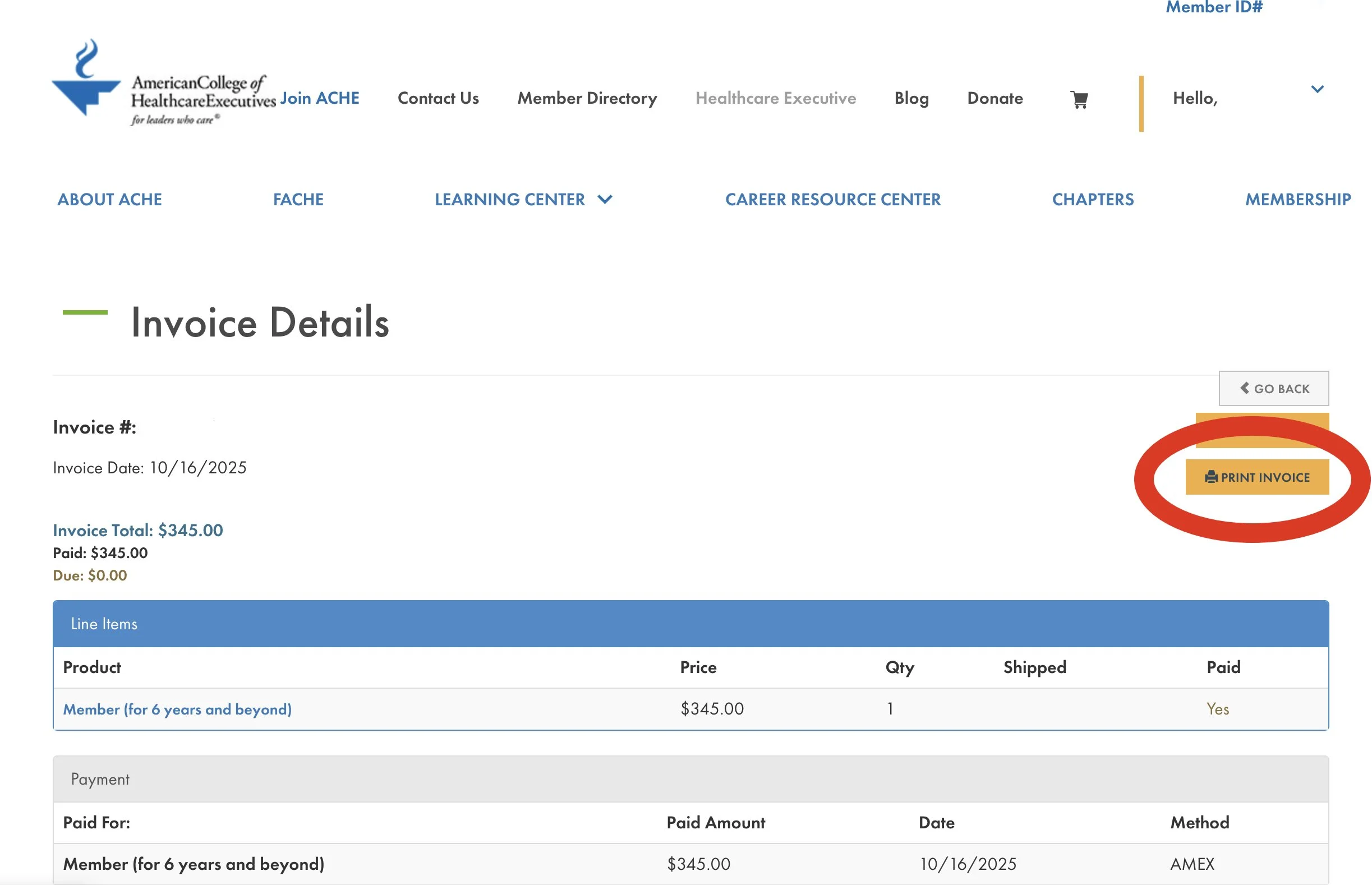Expand the Learning Center chevron
The image size is (1372, 885).
coord(605,200)
